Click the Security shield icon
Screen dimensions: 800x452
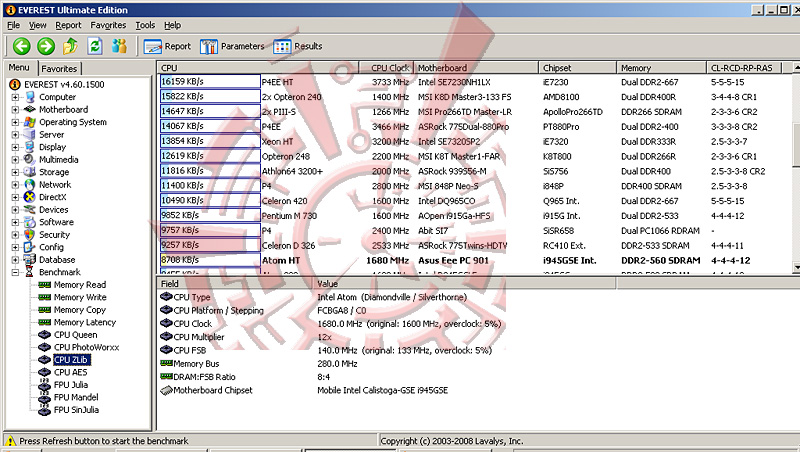point(30,235)
